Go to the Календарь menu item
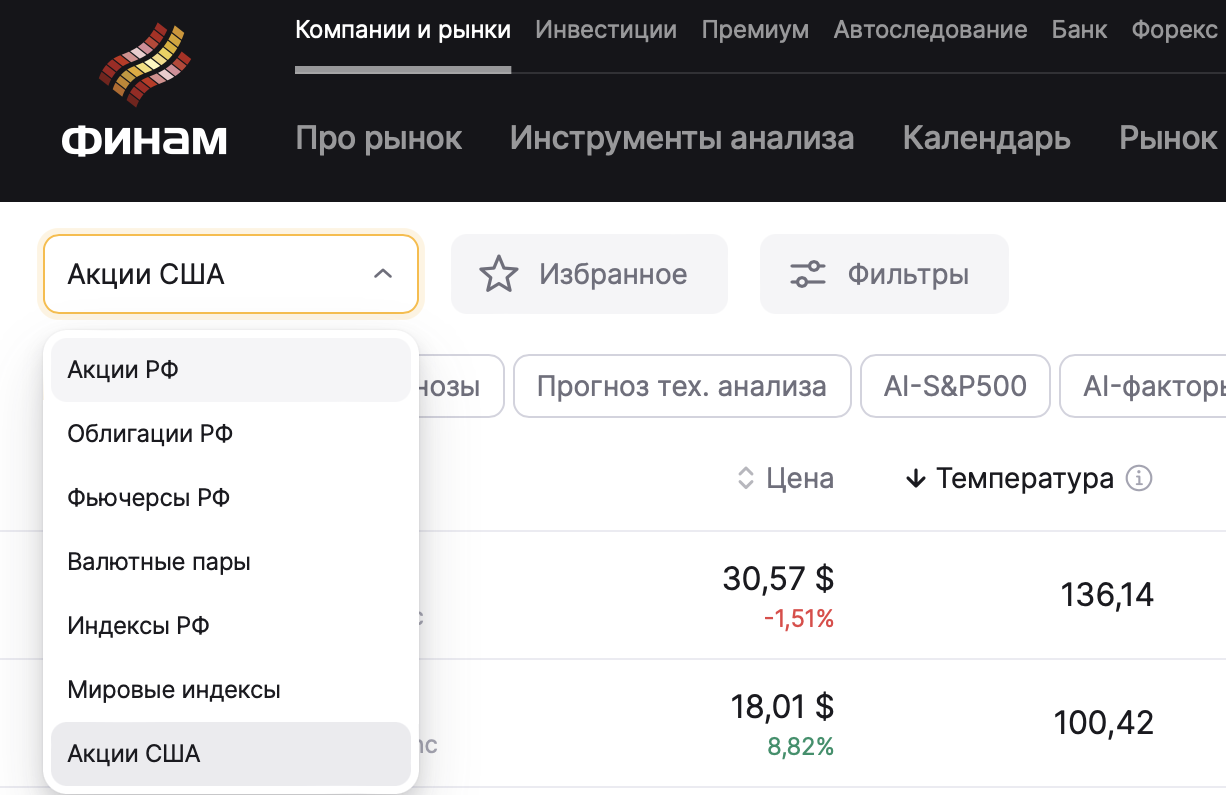 (986, 138)
